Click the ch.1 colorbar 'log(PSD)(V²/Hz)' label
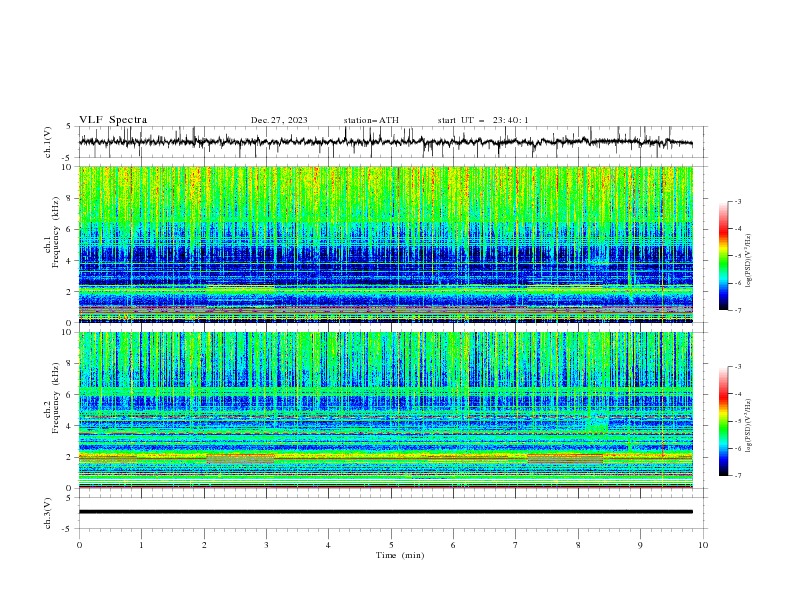This screenshot has width=792, height=612. [748, 261]
